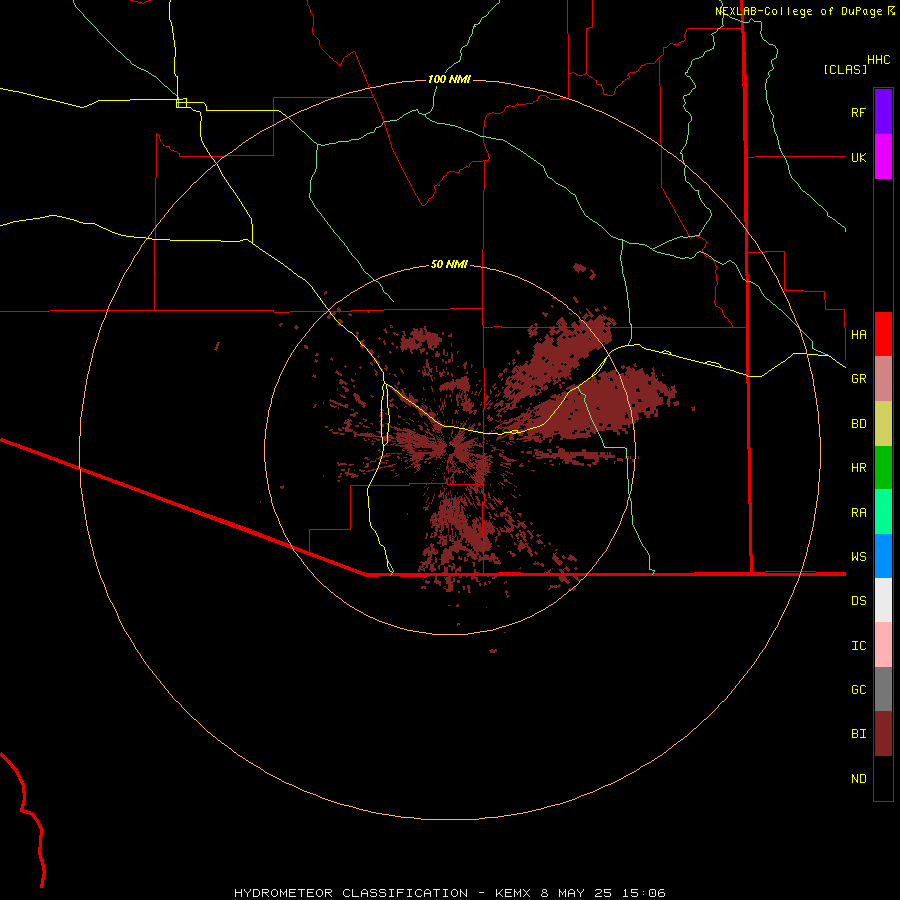Image resolution: width=900 pixels, height=900 pixels.
Task: Pick the DS white legend swatch
Action: pos(883,600)
